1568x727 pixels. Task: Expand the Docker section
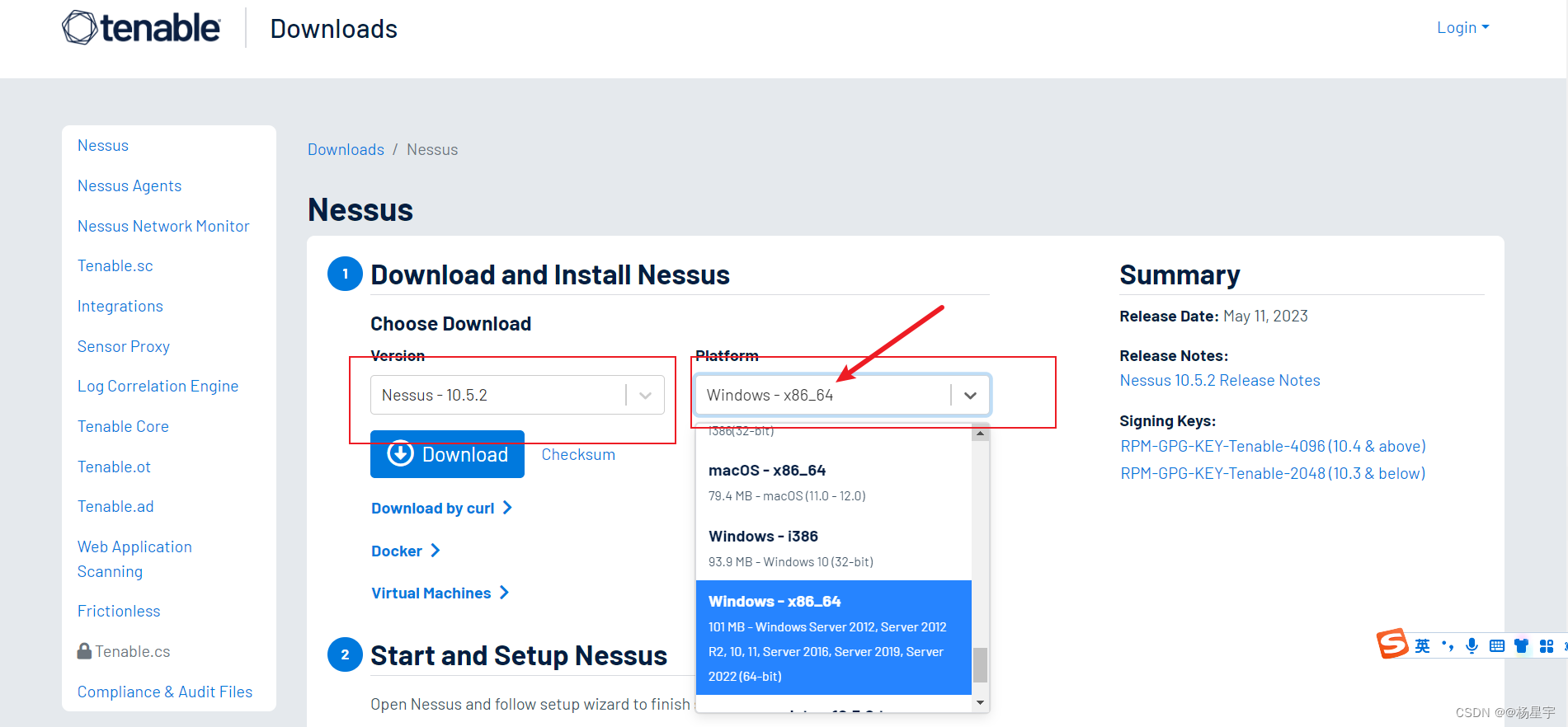tap(405, 551)
